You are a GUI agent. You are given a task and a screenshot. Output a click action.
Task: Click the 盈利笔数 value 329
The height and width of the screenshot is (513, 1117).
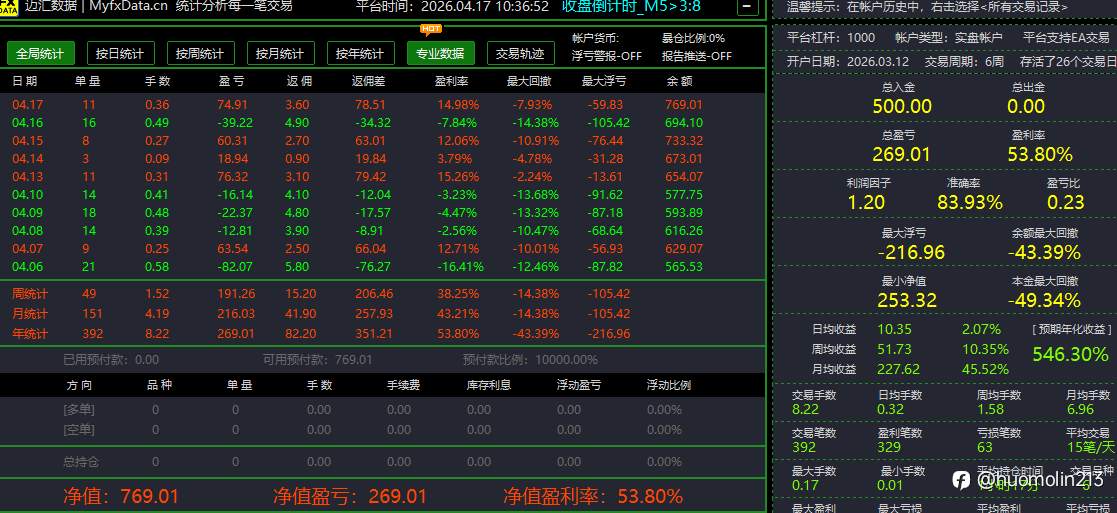pos(890,447)
